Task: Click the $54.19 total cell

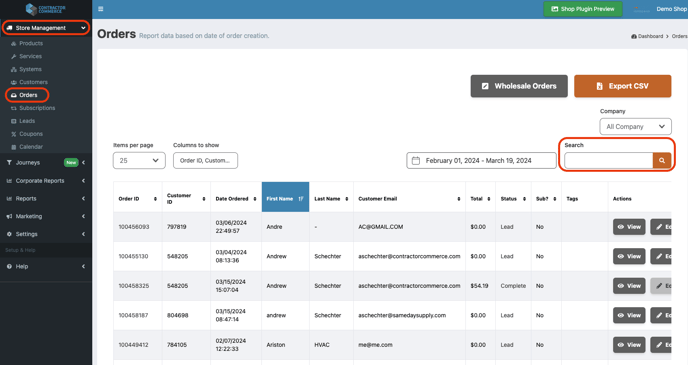Action: [x=479, y=286]
